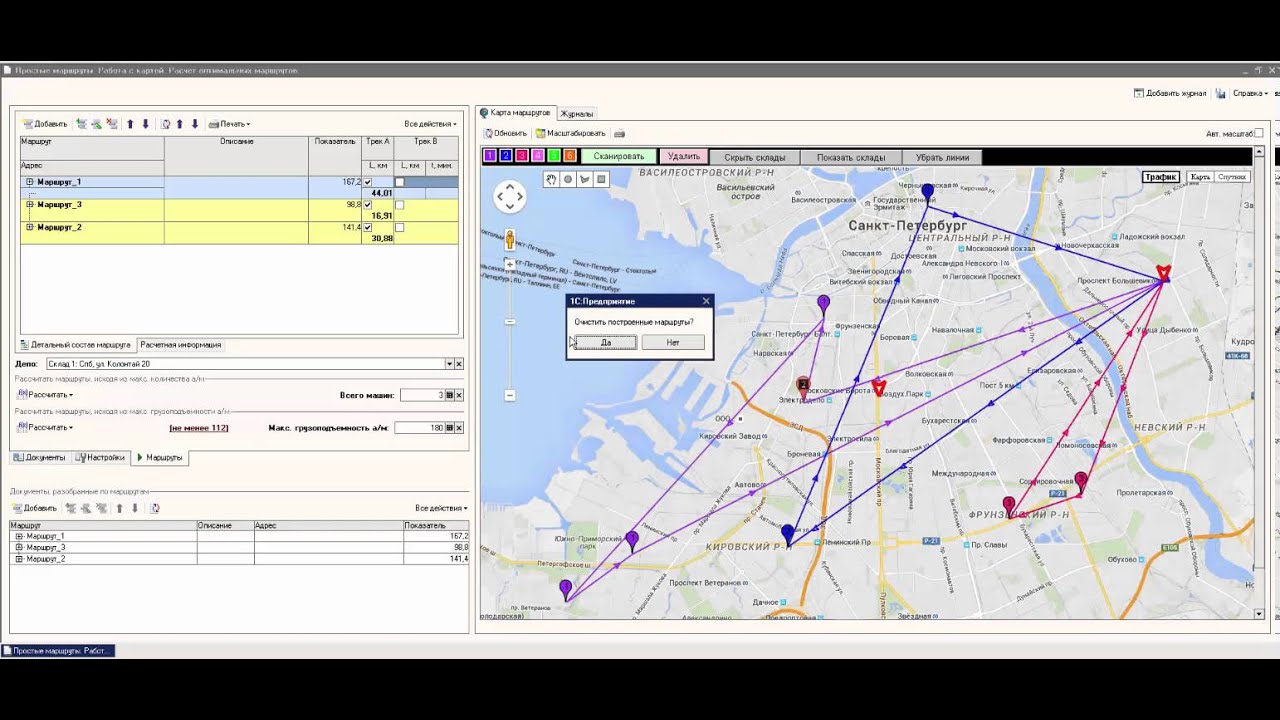Click the pink Удалить button
This screenshot has width=1280, height=720.
point(684,156)
